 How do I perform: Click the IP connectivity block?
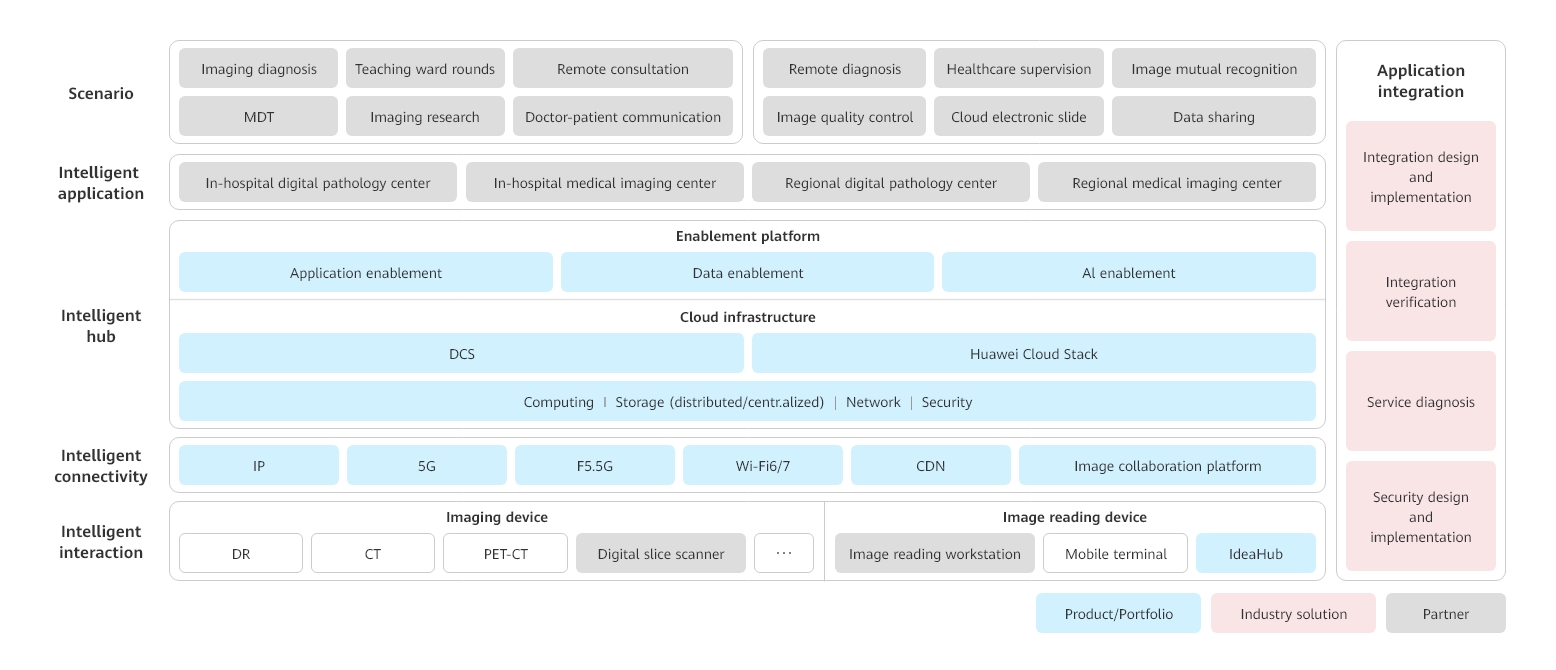coord(259,465)
